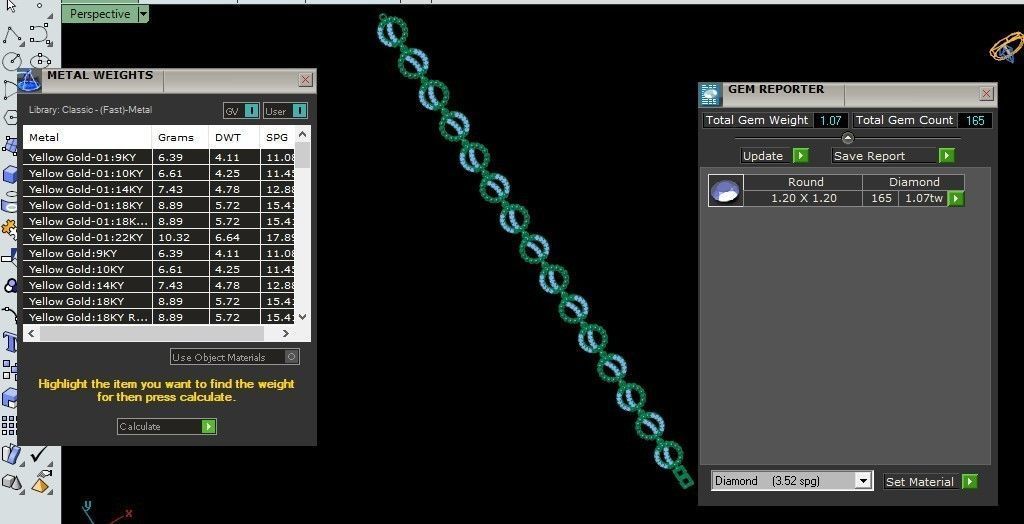Click the Total Gem Count value 165
This screenshot has height=524, width=1024.
(975, 120)
